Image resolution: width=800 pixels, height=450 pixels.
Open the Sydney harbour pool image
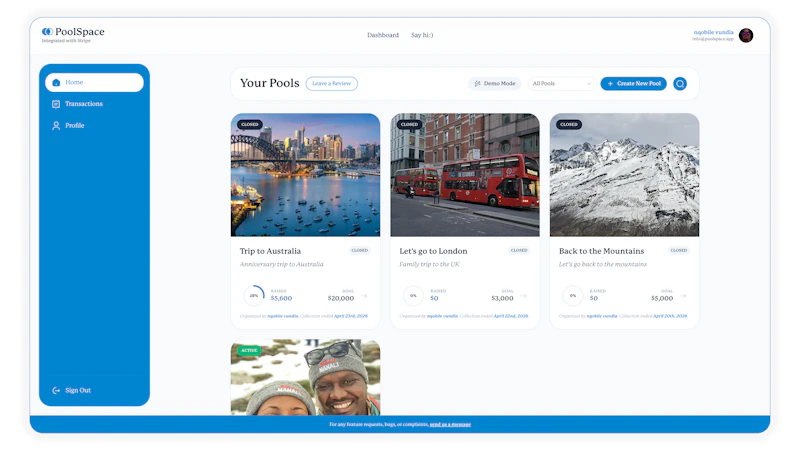point(305,175)
